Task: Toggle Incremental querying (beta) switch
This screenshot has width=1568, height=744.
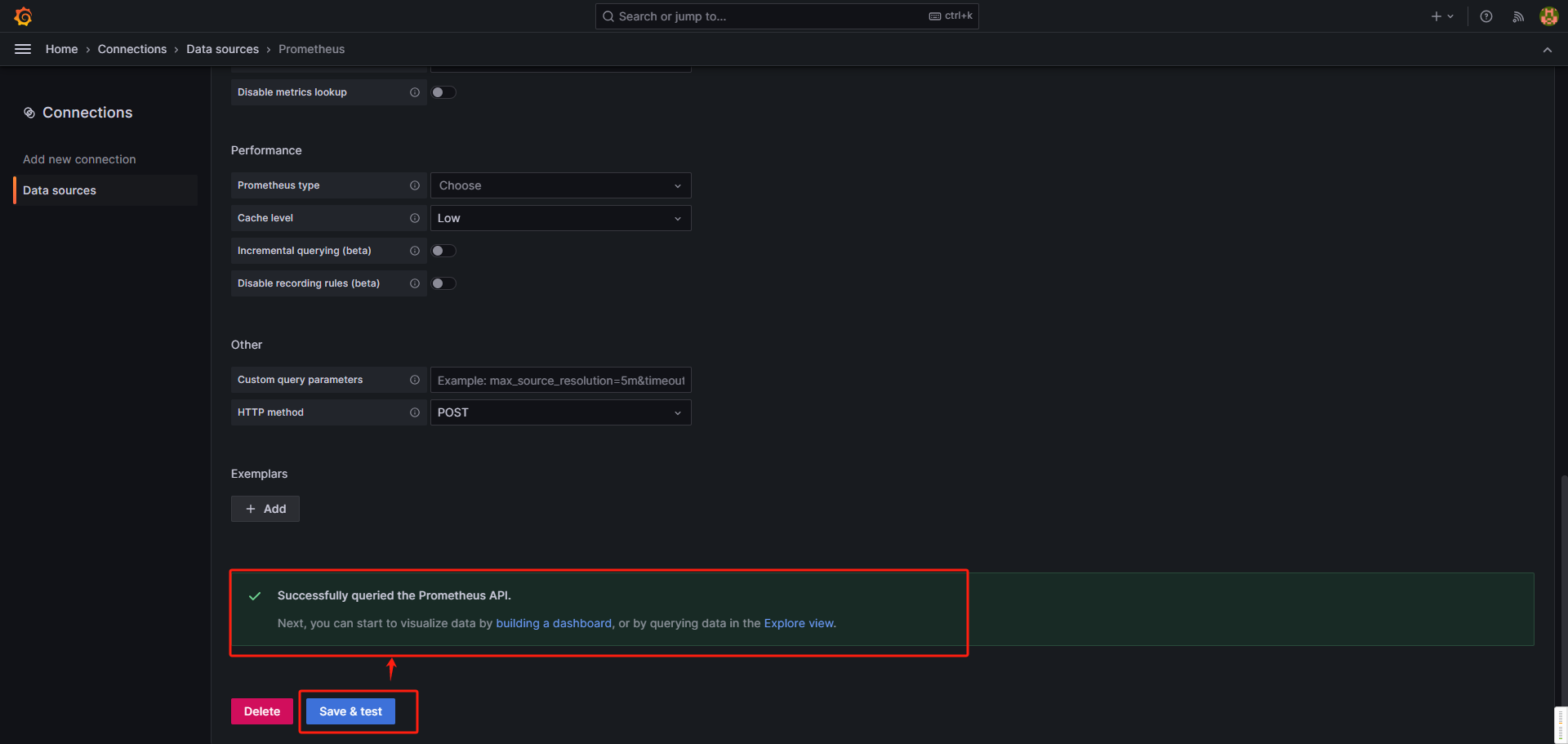Action: pos(443,251)
